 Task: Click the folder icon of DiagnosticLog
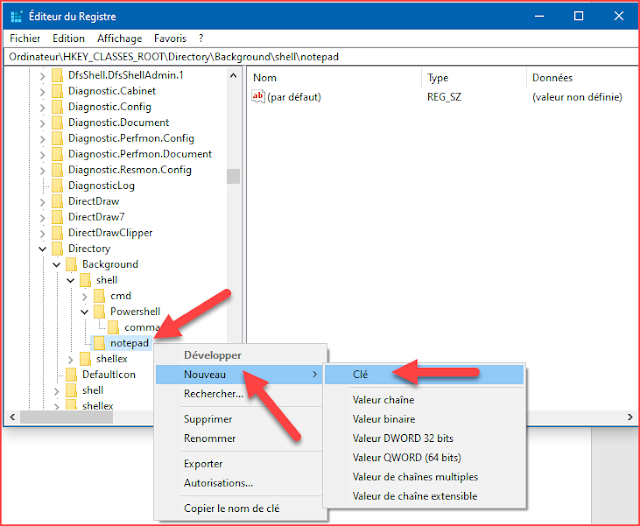[58, 186]
